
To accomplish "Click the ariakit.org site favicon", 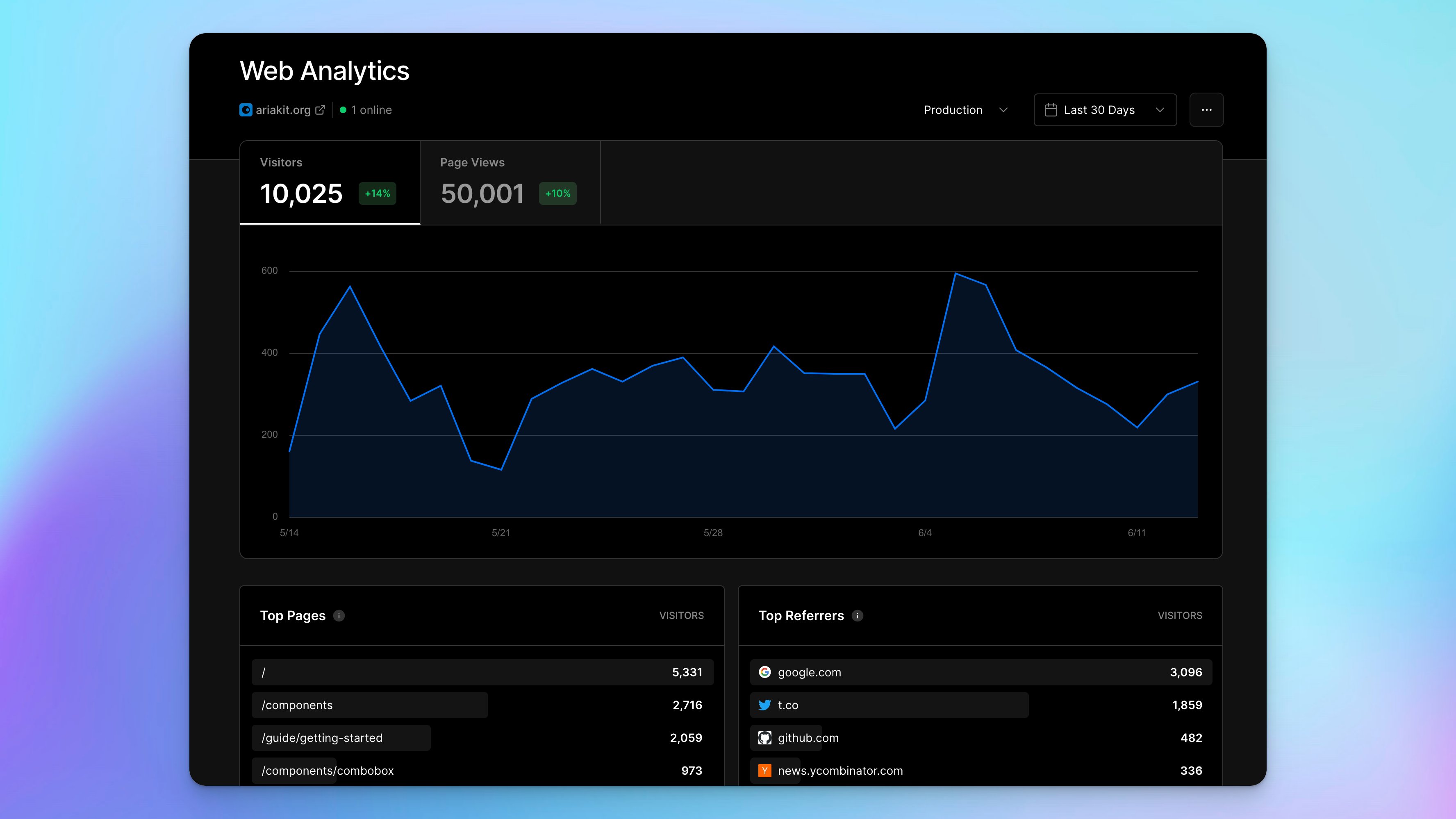I will coord(246,110).
